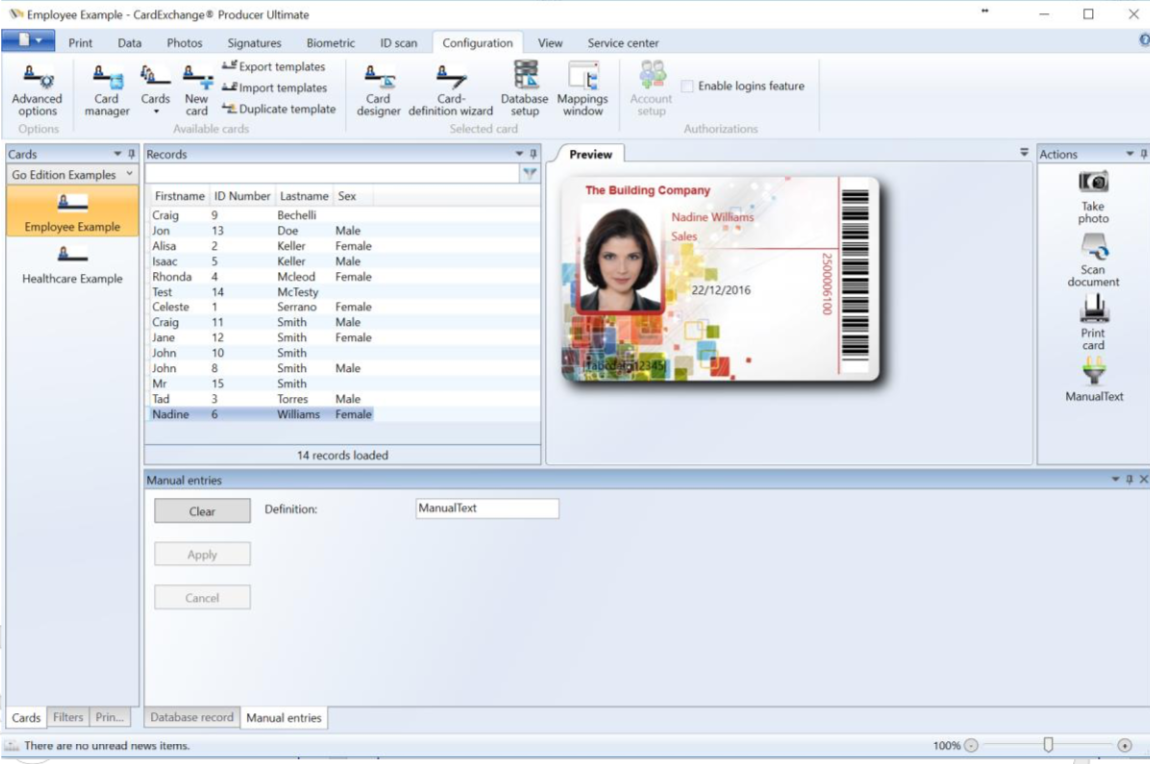The image size is (1150, 764).
Task: Enable the logins feature checkbox
Action: click(x=687, y=87)
